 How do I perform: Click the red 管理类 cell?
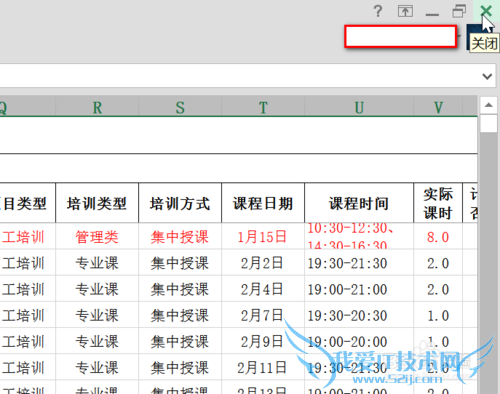click(97, 236)
